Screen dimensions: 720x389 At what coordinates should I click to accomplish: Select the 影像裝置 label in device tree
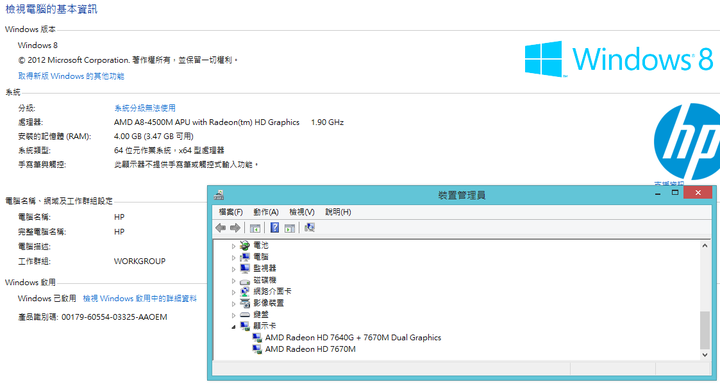[x=268, y=303]
